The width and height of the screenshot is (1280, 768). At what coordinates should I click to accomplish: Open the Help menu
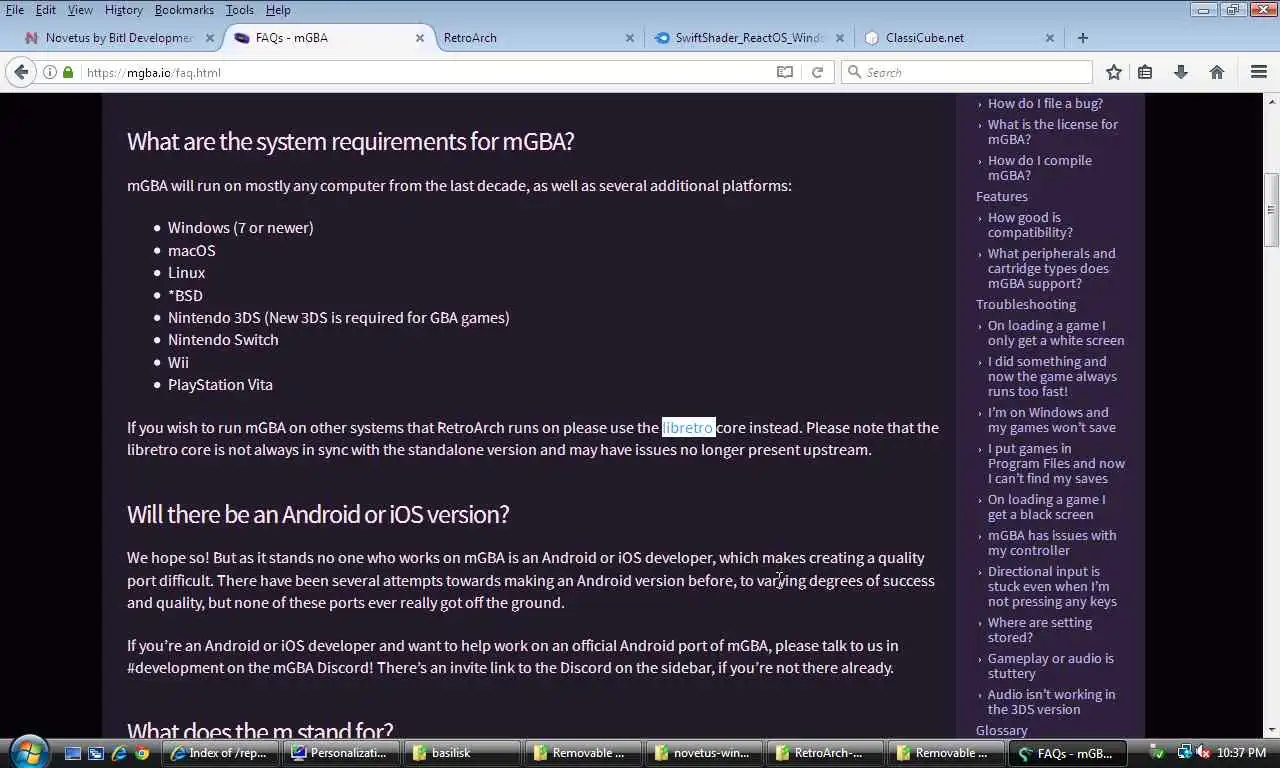pyautogui.click(x=278, y=10)
